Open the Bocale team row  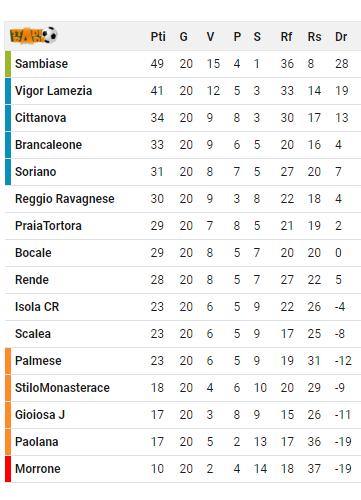[183, 253]
